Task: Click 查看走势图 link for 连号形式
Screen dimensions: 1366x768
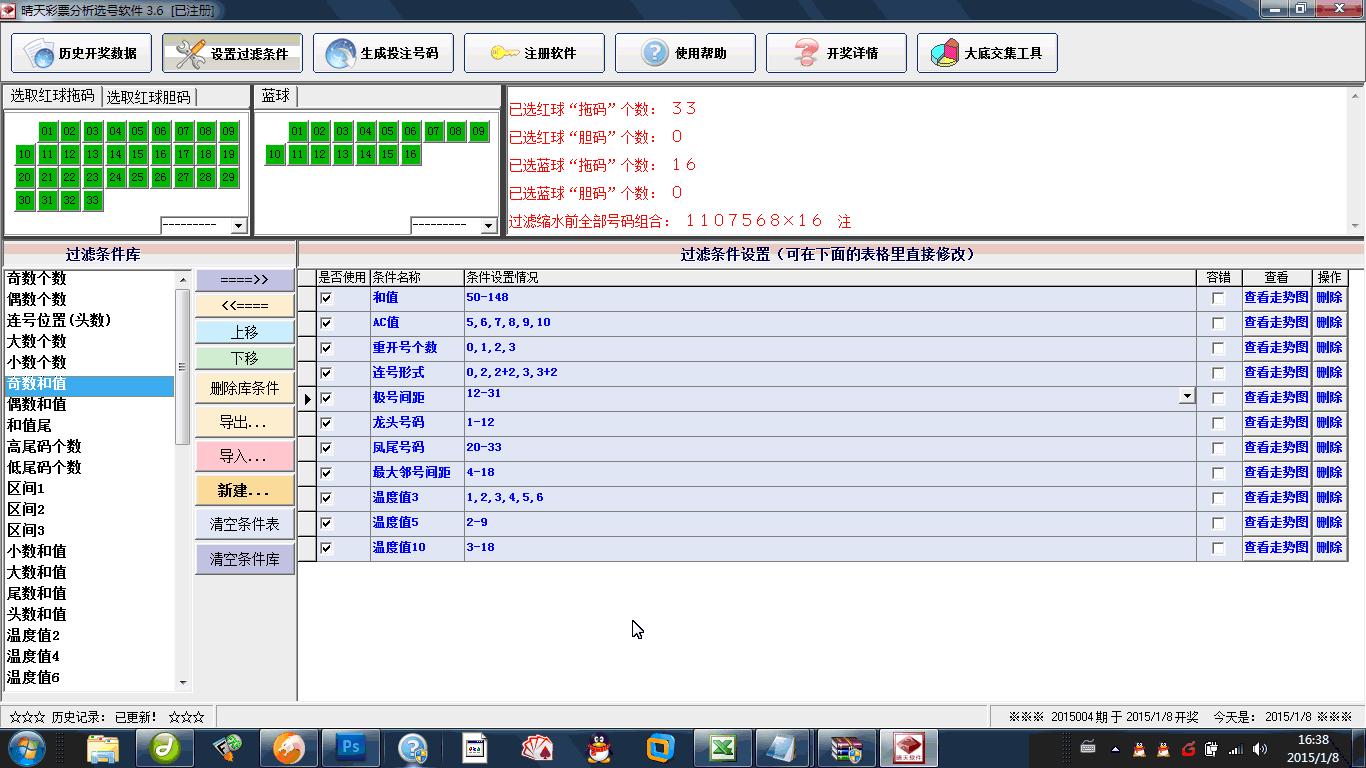Action: (x=1276, y=372)
